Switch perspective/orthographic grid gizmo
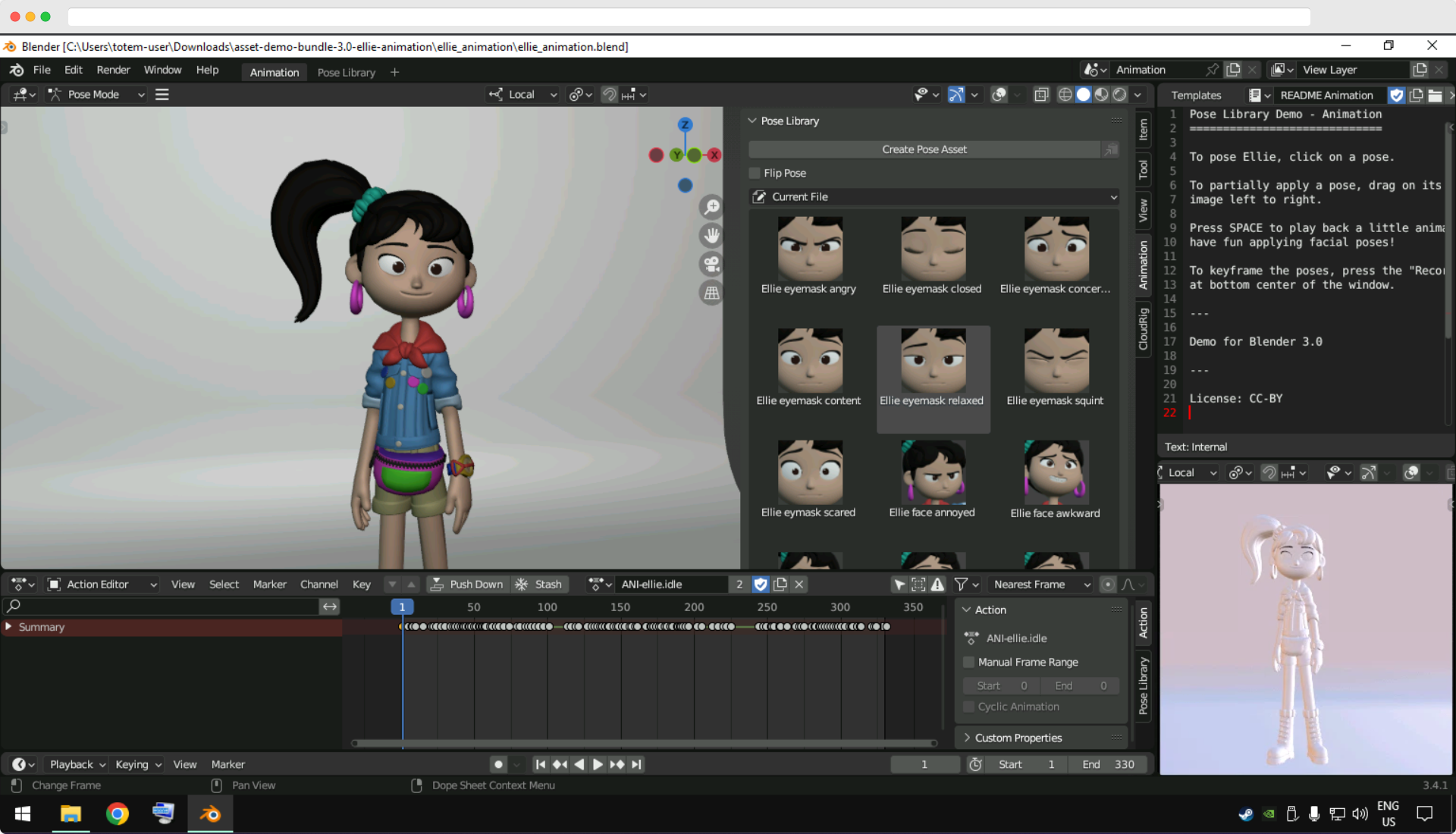The height and width of the screenshot is (834, 1456). pos(711,293)
